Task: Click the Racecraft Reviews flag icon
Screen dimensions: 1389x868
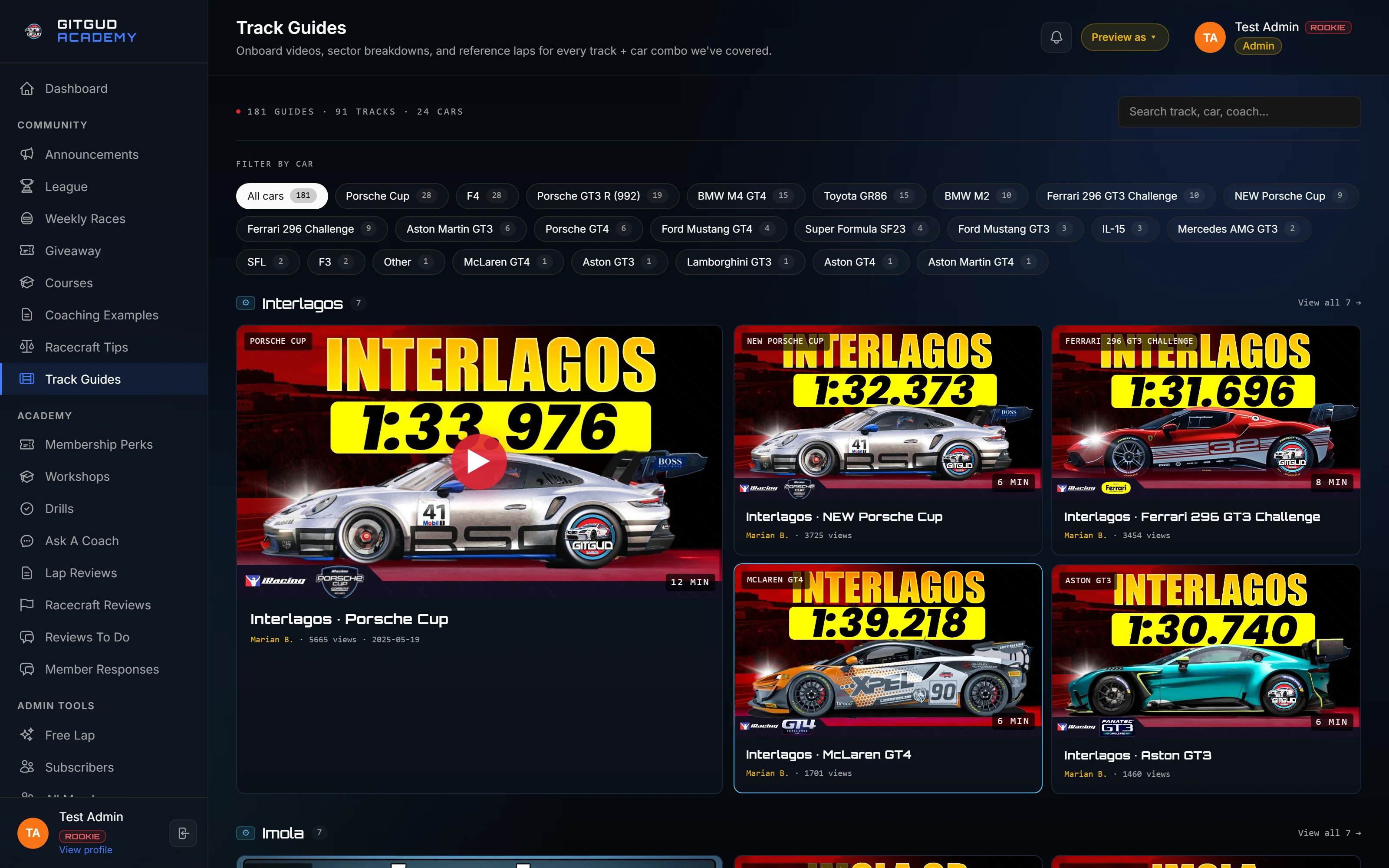Action: [x=27, y=605]
